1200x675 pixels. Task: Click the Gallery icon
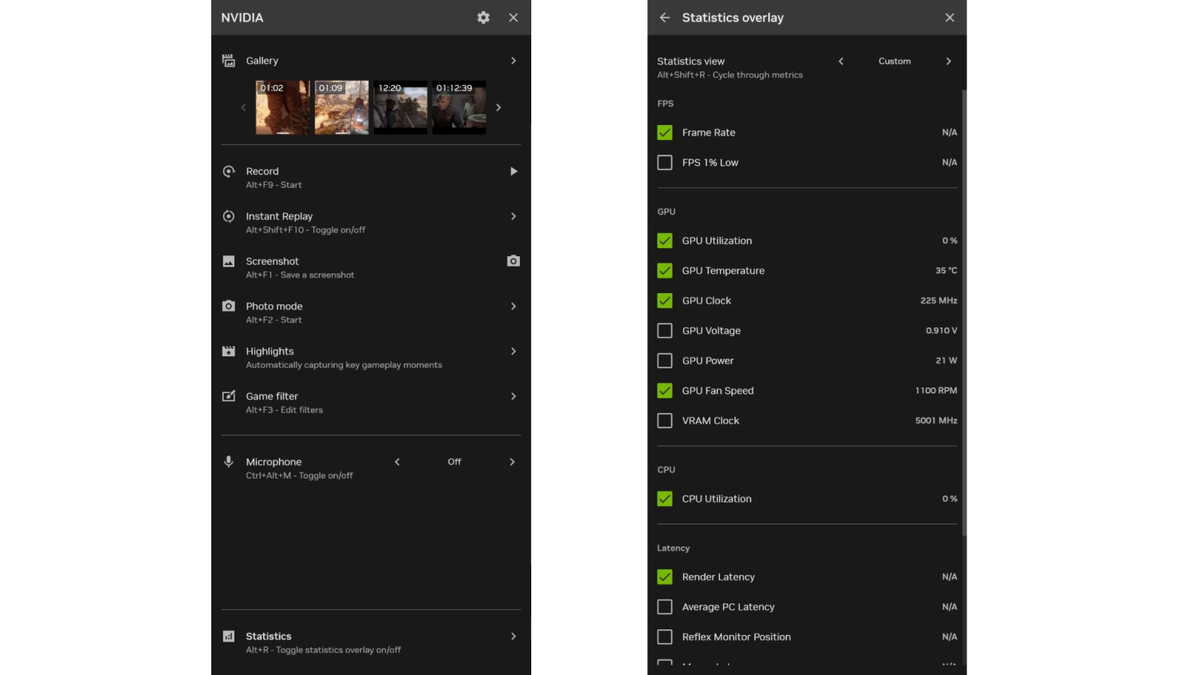click(x=229, y=61)
